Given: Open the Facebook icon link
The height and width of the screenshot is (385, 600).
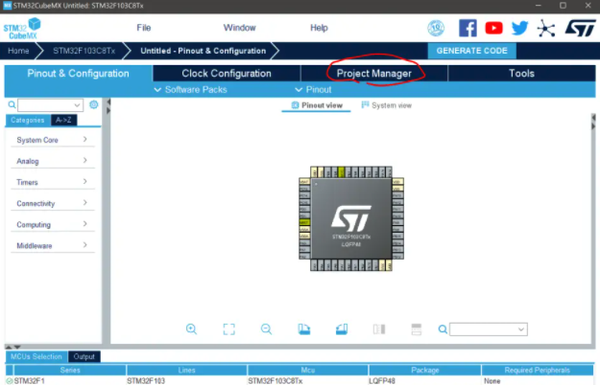Looking at the screenshot, I should click(468, 28).
